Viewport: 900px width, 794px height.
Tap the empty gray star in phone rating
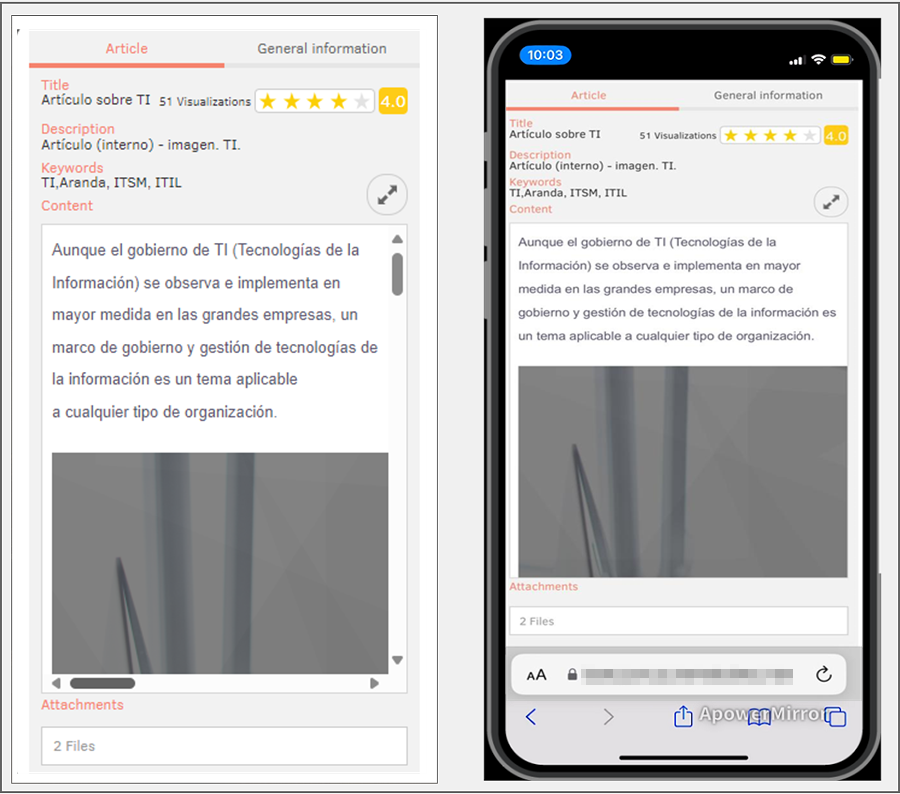pos(809,135)
